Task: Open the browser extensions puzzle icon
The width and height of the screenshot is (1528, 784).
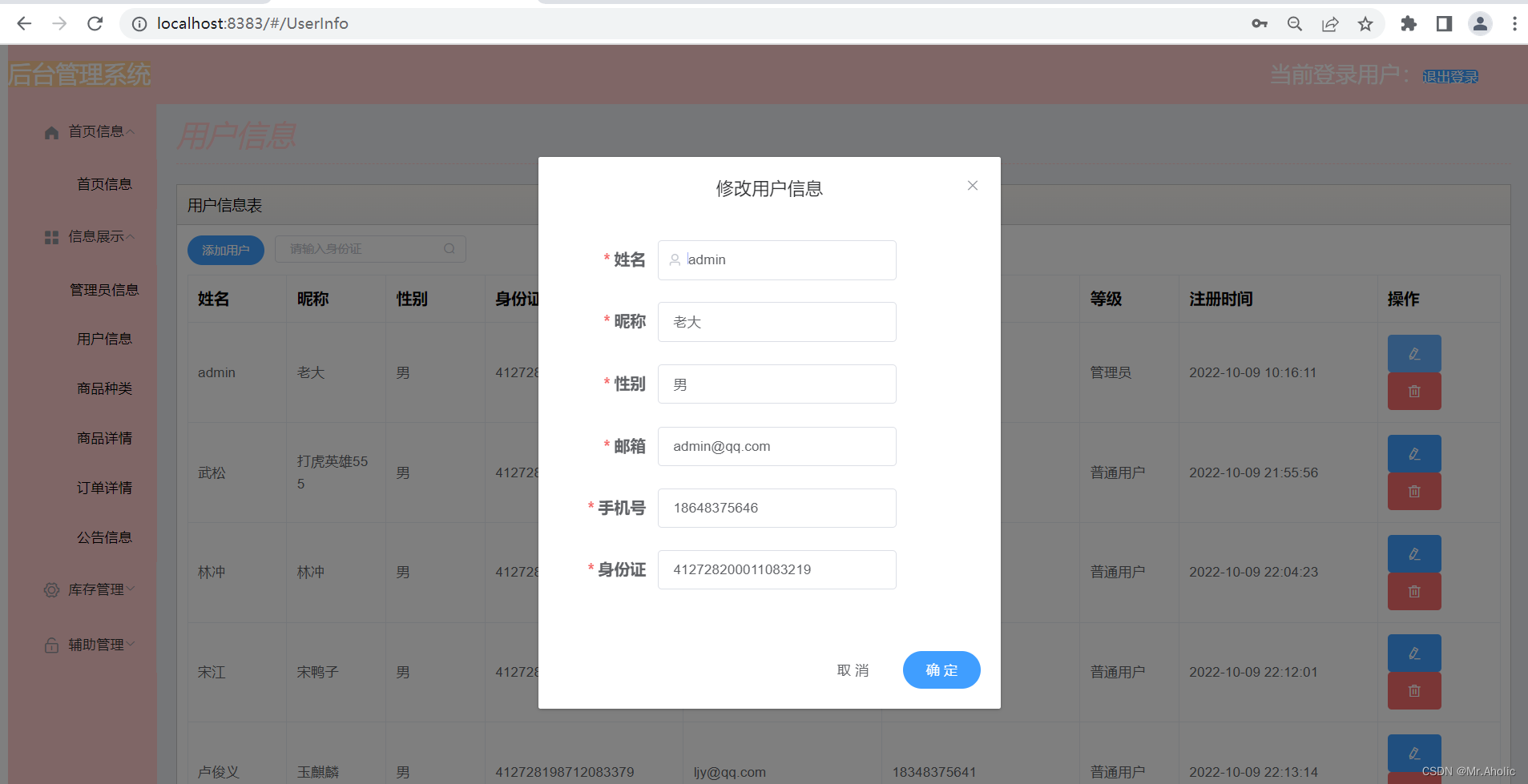Action: point(1409,23)
